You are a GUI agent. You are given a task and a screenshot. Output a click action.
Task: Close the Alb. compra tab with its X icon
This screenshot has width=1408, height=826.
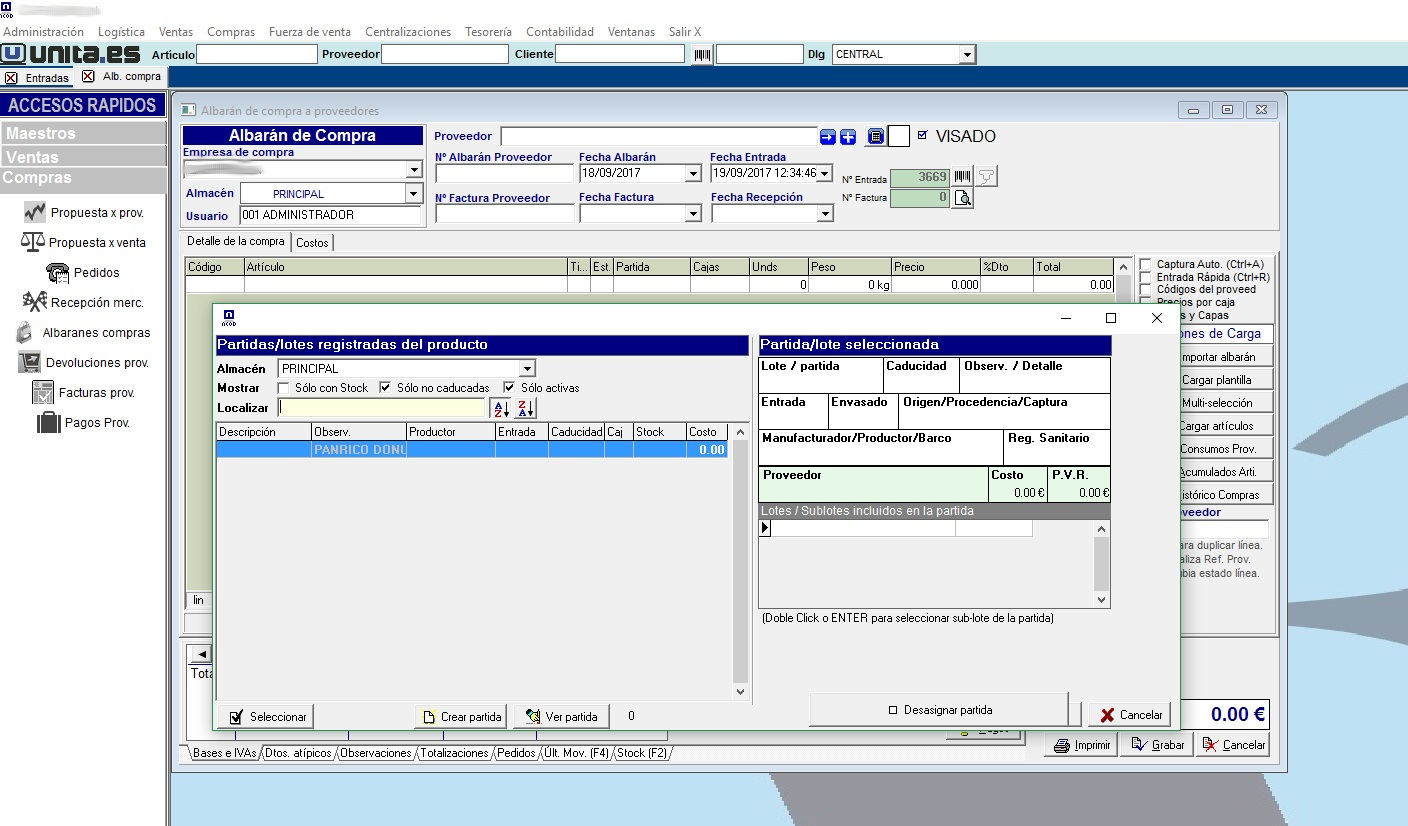[88, 76]
